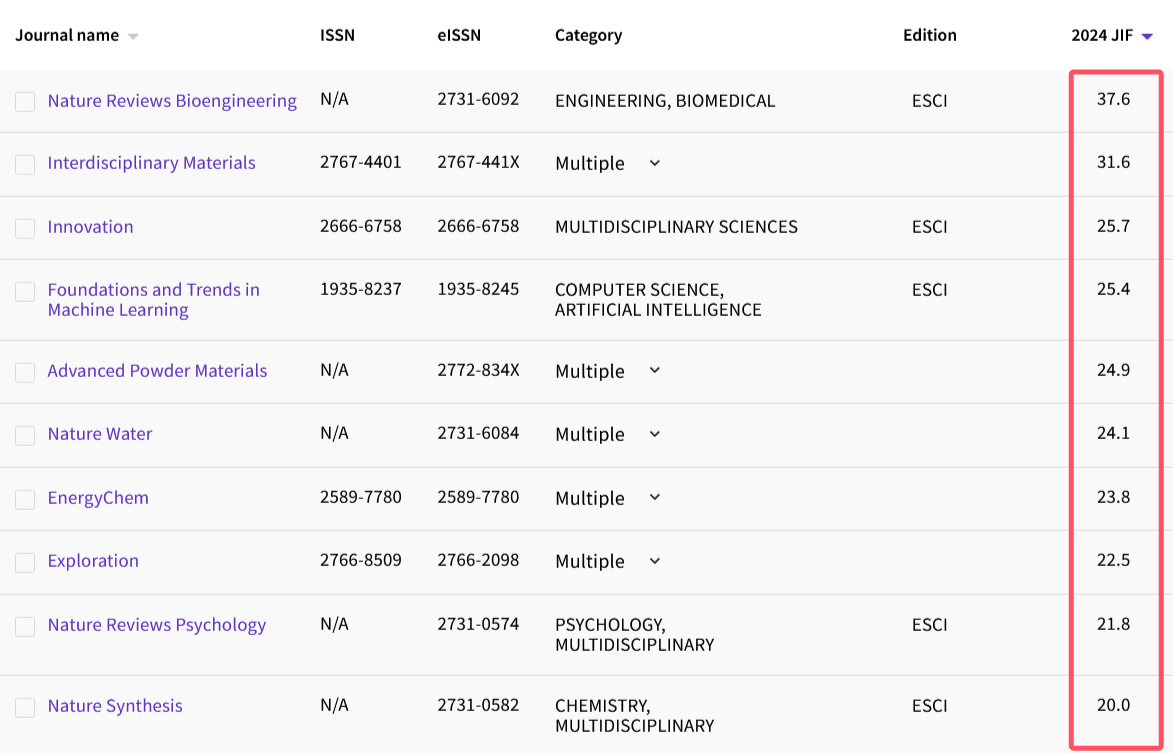1173x753 pixels.
Task: Expand Multiple categories for Nature Water
Action: (x=654, y=434)
